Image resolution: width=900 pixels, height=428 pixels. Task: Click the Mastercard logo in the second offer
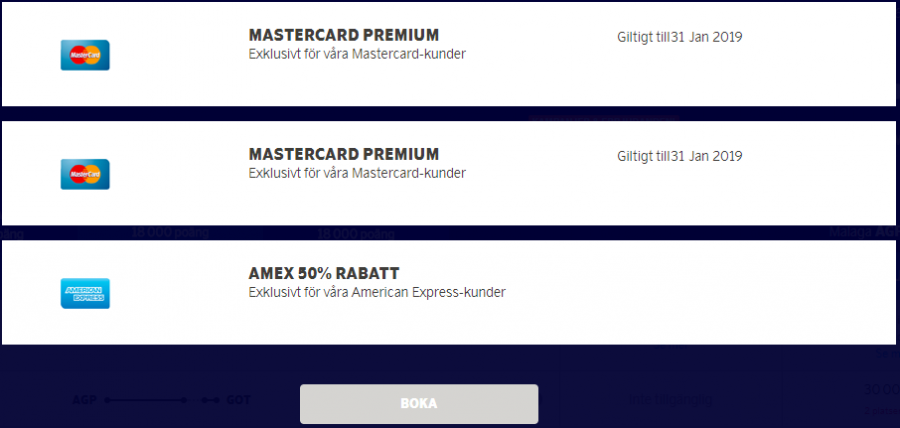pos(85,174)
